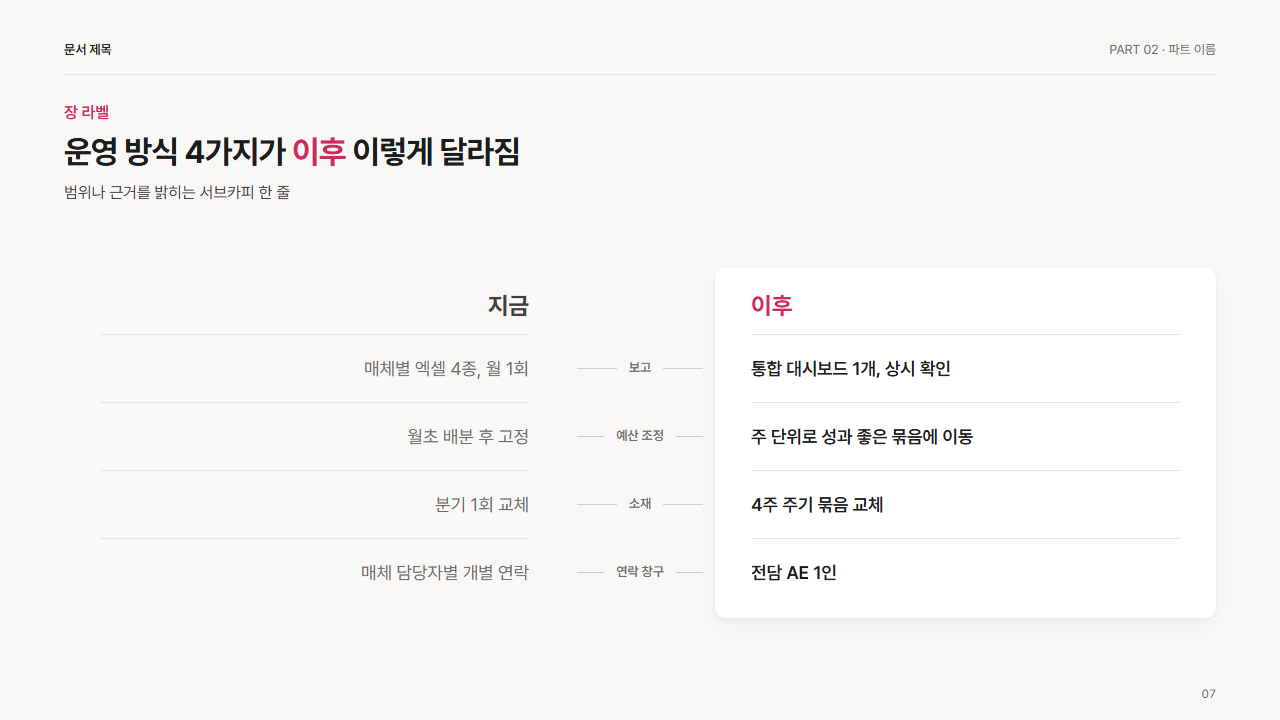Image resolution: width=1280 pixels, height=720 pixels.
Task: Select "통합 대시보드 1개, 상시 확인"
Action: tap(851, 368)
